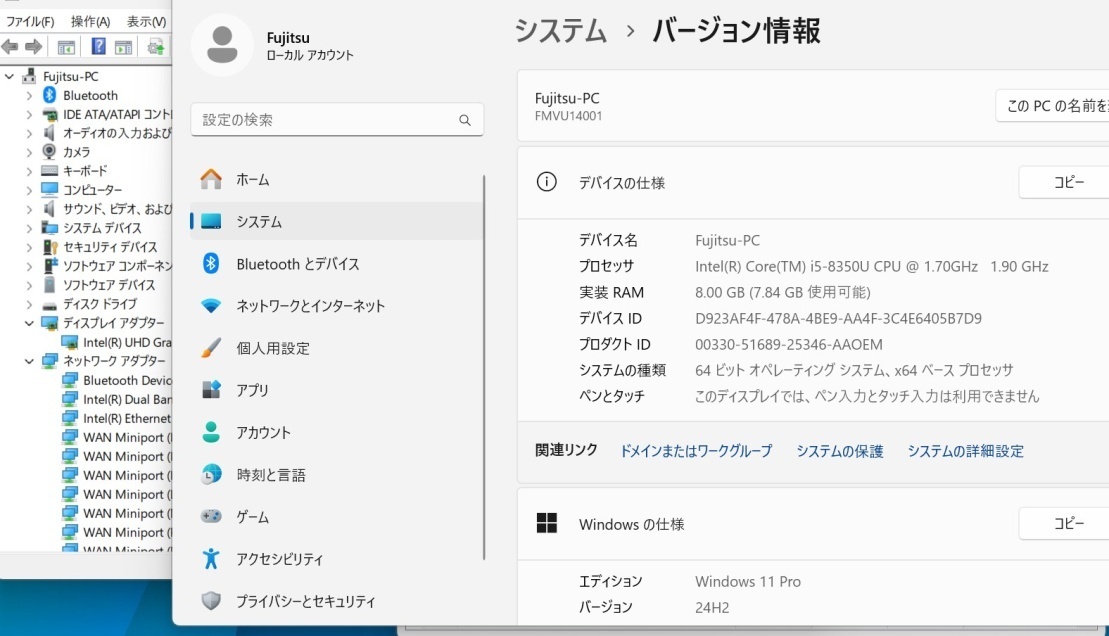This screenshot has height=636, width=1109.
Task: Click the privacy shield icon
Action: click(x=211, y=601)
